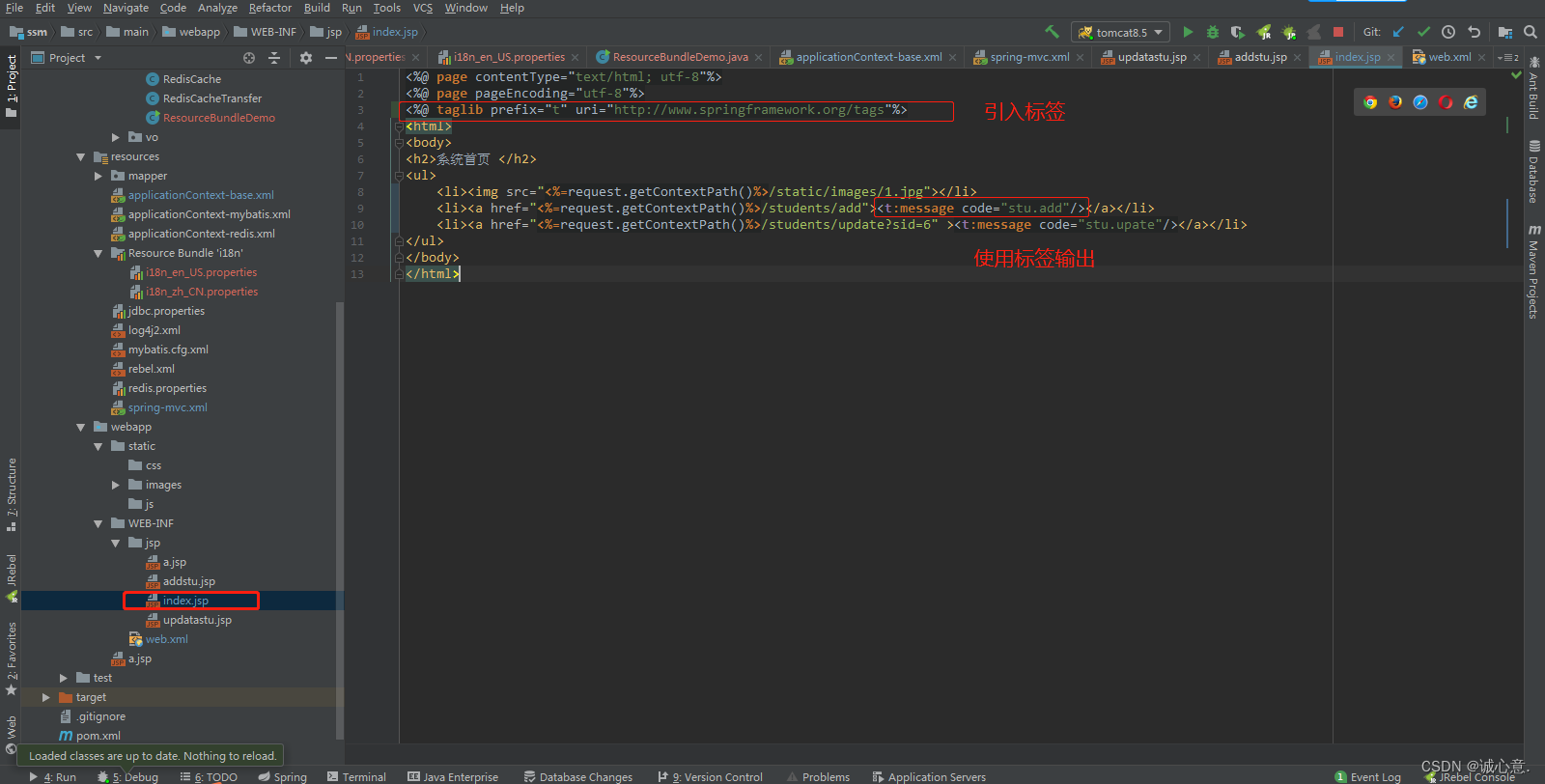Collapse all in Project panel
This screenshot has height=784, width=1545.
[274, 58]
